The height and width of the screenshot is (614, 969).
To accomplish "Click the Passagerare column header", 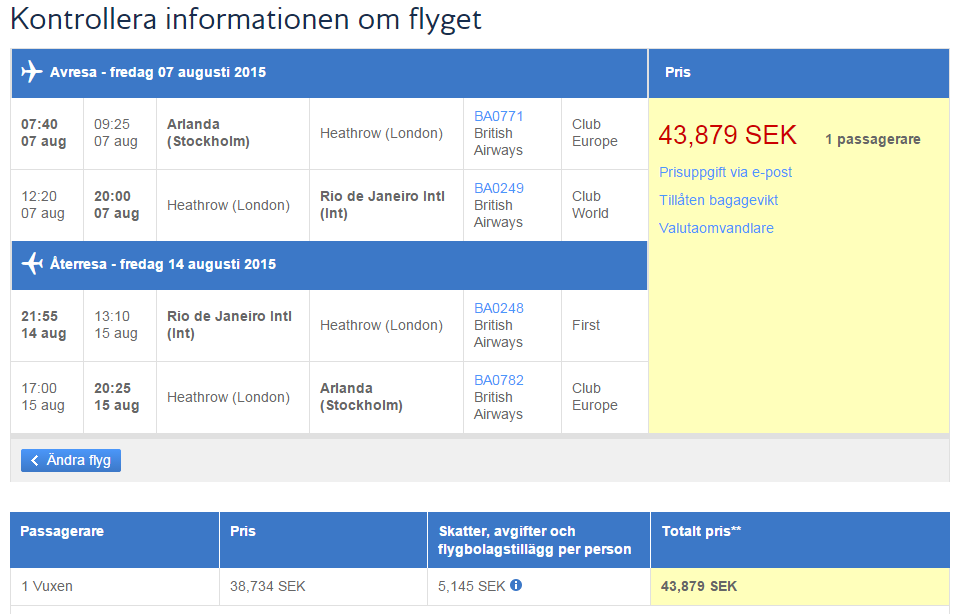I will pos(62,531).
